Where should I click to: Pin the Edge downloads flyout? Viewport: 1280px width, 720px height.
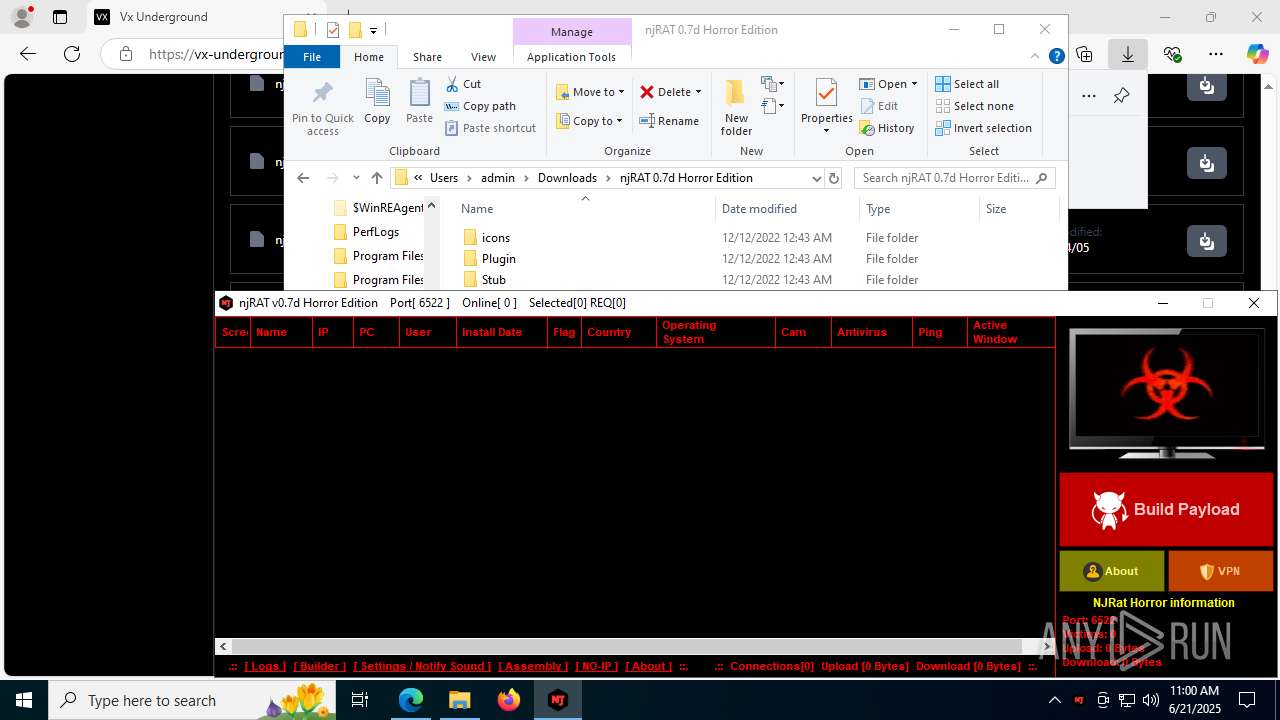tap(1121, 96)
